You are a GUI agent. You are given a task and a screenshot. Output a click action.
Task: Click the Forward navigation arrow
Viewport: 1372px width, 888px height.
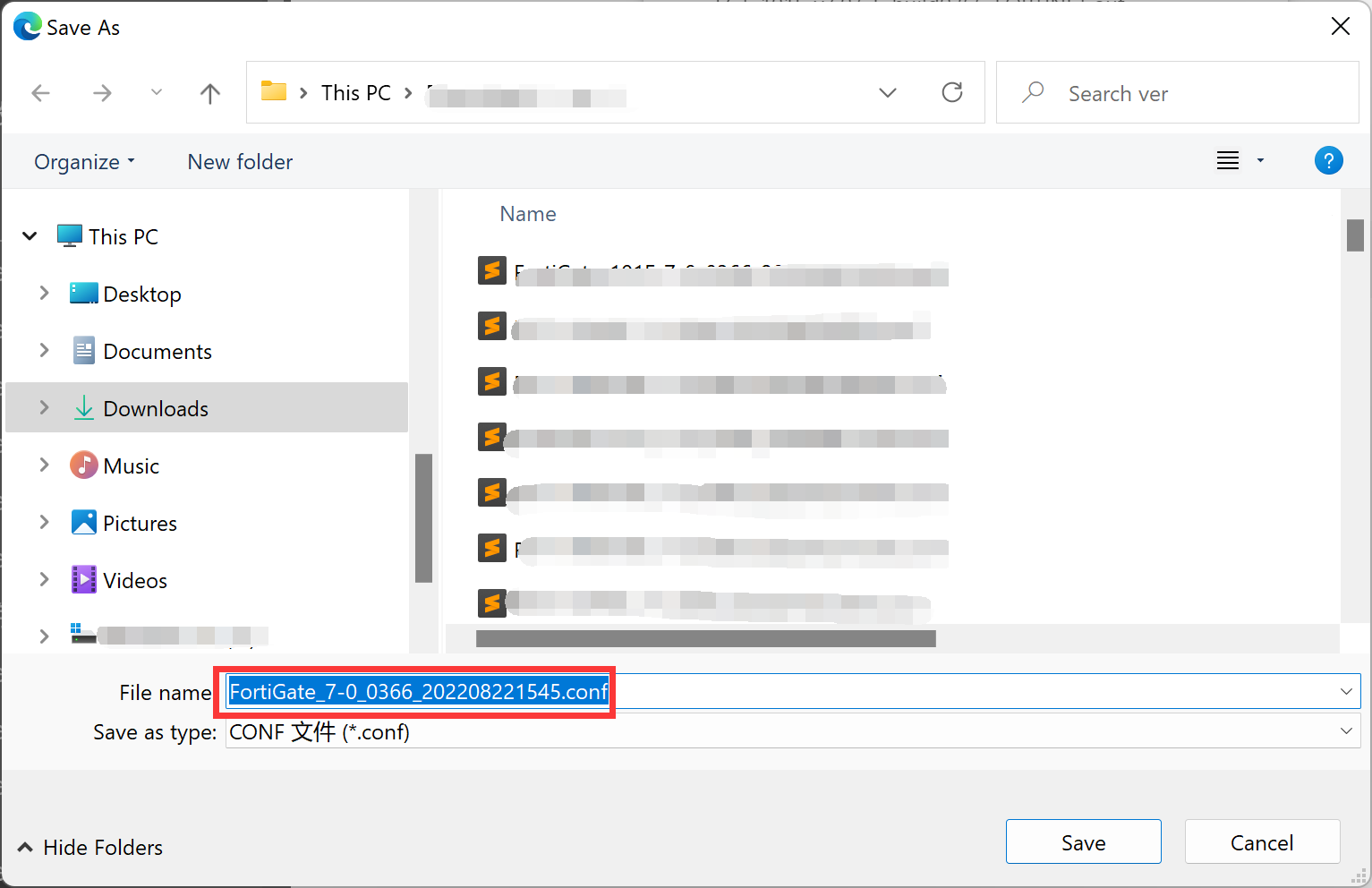tap(103, 93)
